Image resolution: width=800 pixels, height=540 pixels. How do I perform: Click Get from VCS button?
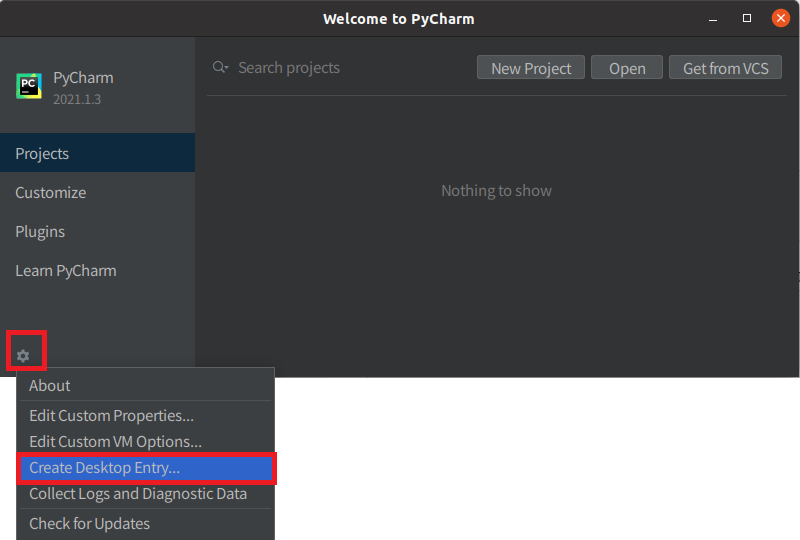click(x=725, y=68)
